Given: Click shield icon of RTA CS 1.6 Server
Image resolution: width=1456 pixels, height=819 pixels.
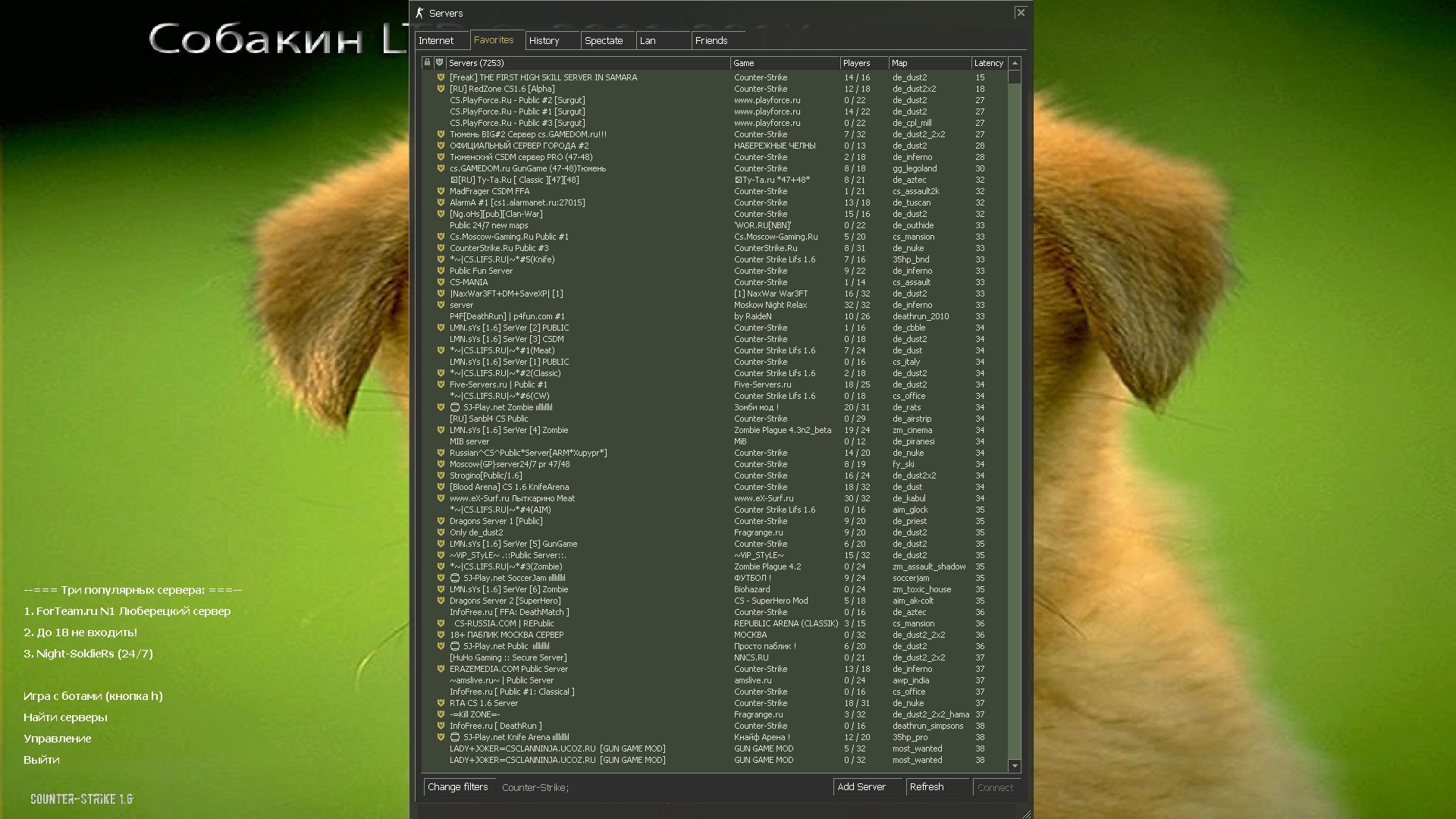Looking at the screenshot, I should point(441,703).
